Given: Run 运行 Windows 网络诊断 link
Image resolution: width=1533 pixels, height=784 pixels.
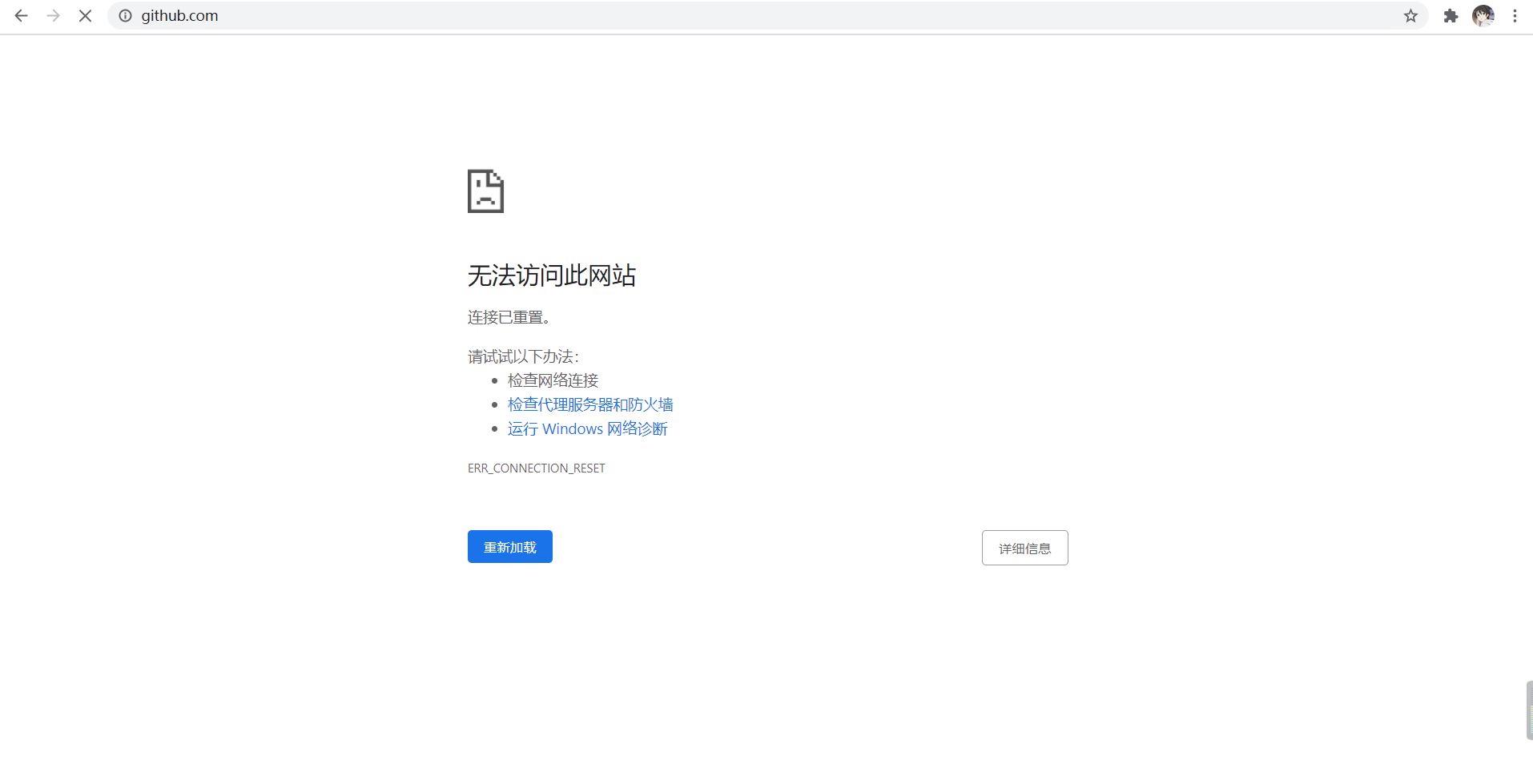Looking at the screenshot, I should (587, 428).
